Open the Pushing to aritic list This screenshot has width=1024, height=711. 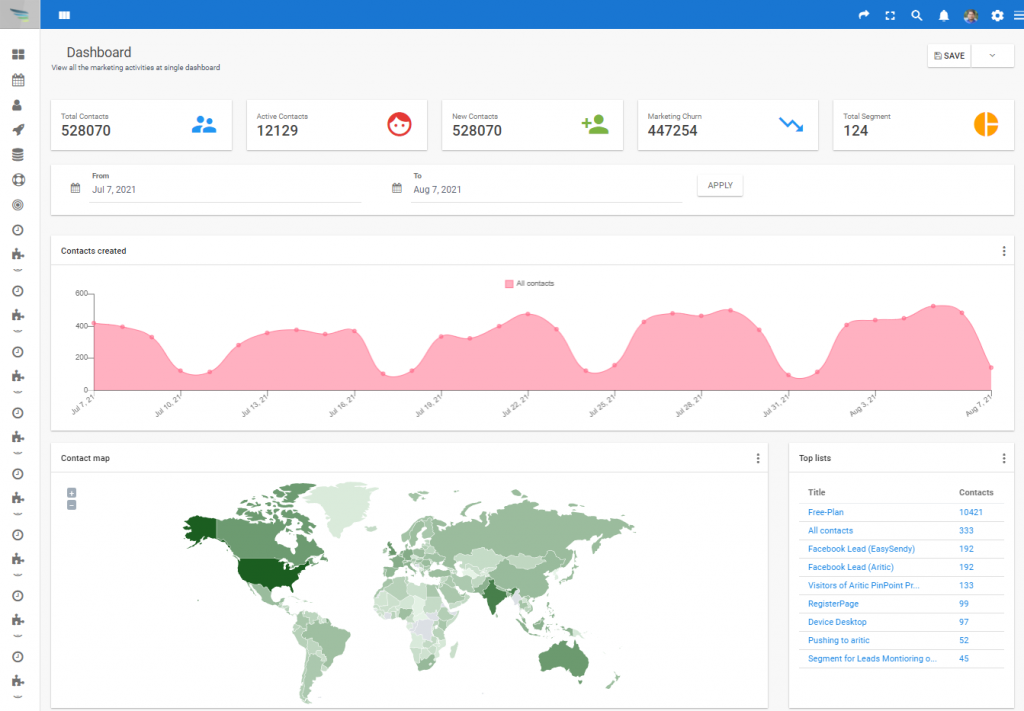click(839, 640)
